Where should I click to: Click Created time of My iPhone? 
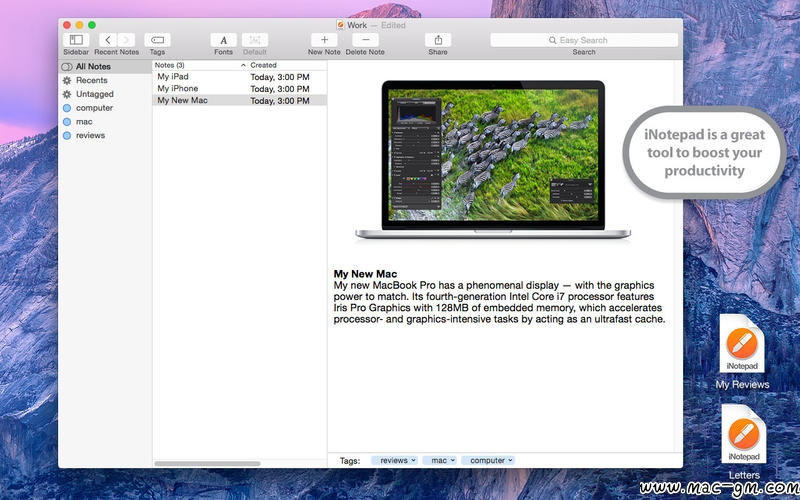pos(280,89)
